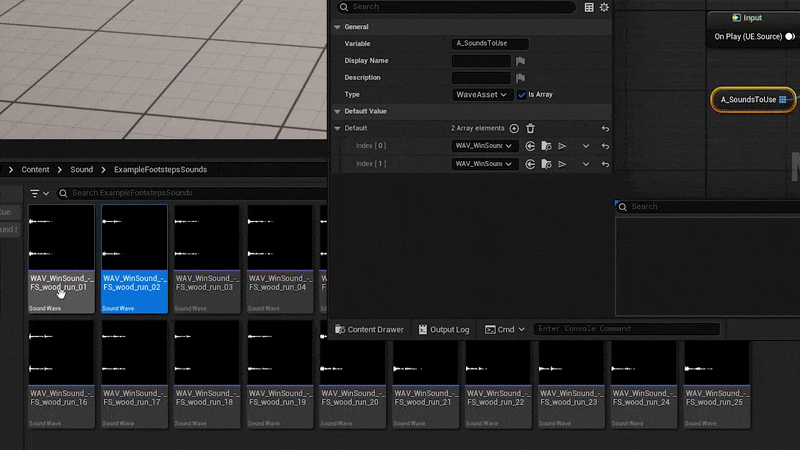Click the flag icon beside Display Name
Screen dimensions: 800x450
(x=520, y=61)
